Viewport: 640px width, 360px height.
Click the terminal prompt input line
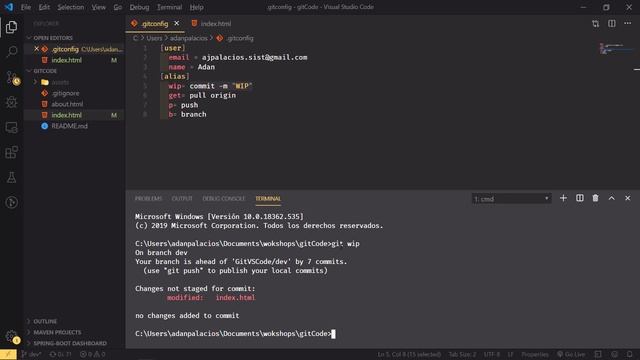pos(235,334)
